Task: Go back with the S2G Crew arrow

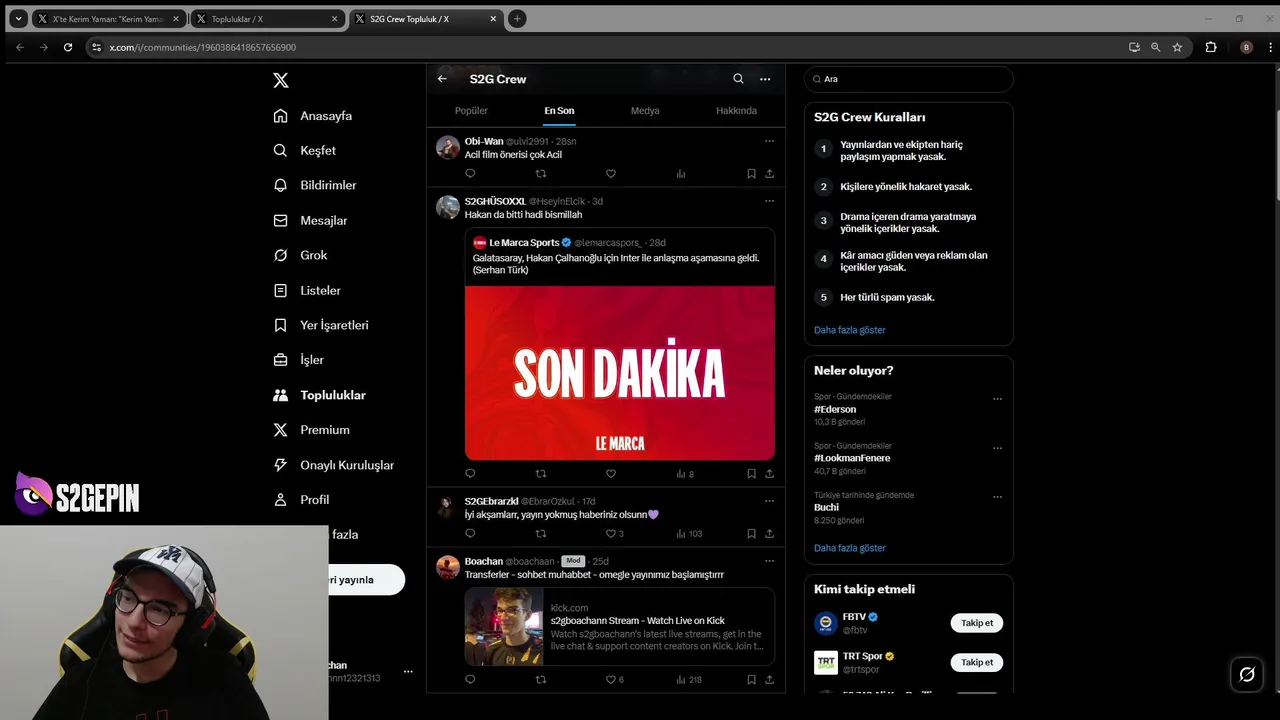Action: [442, 79]
